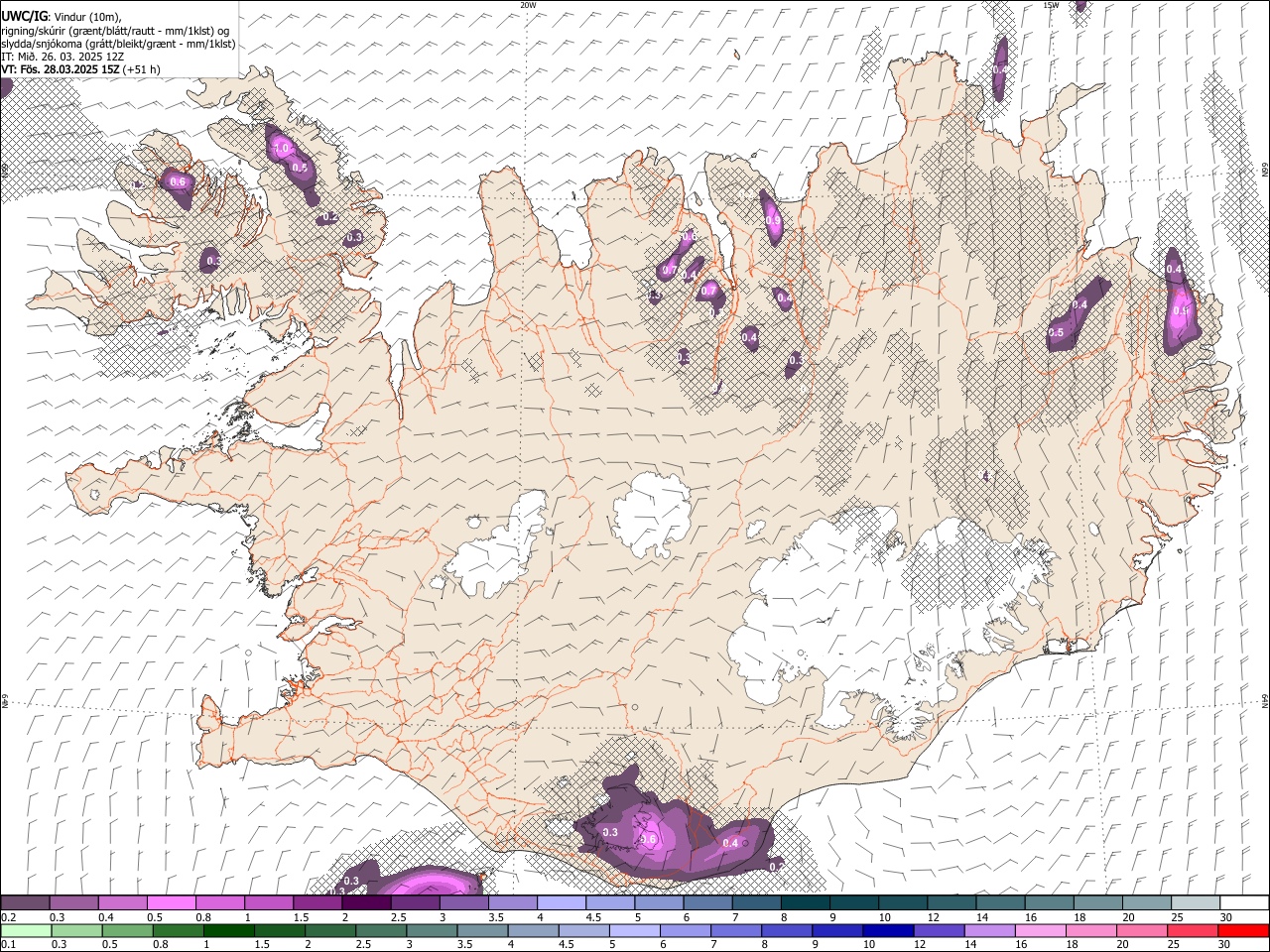Pick the first grey-purple 0.2–0.3 swatch, top row

(x=25, y=903)
